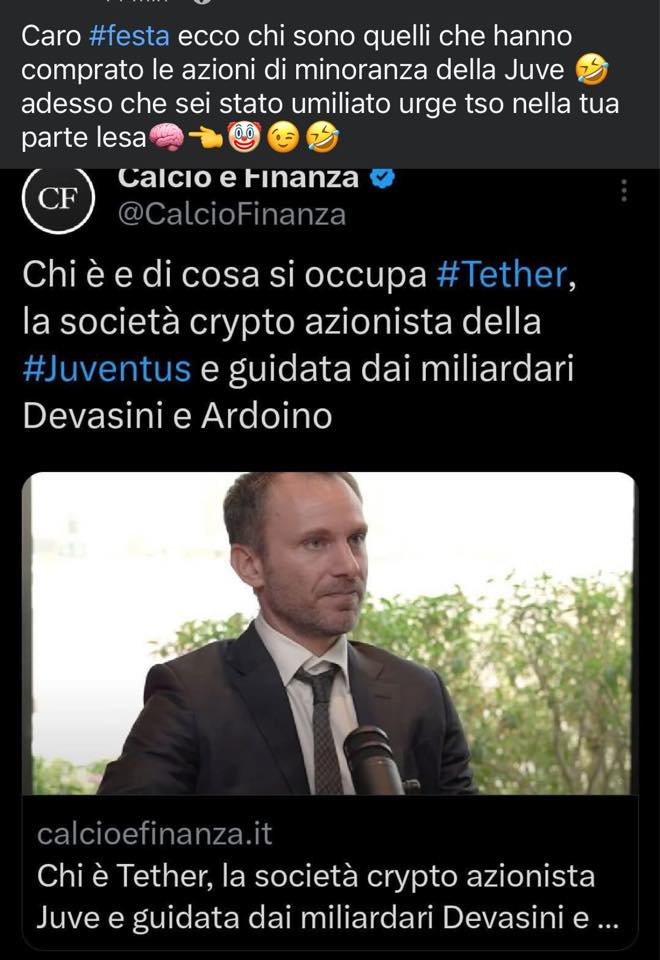Viewport: 660px width, 960px height.
Task: Open the three-dot more options menu
Action: [624, 191]
